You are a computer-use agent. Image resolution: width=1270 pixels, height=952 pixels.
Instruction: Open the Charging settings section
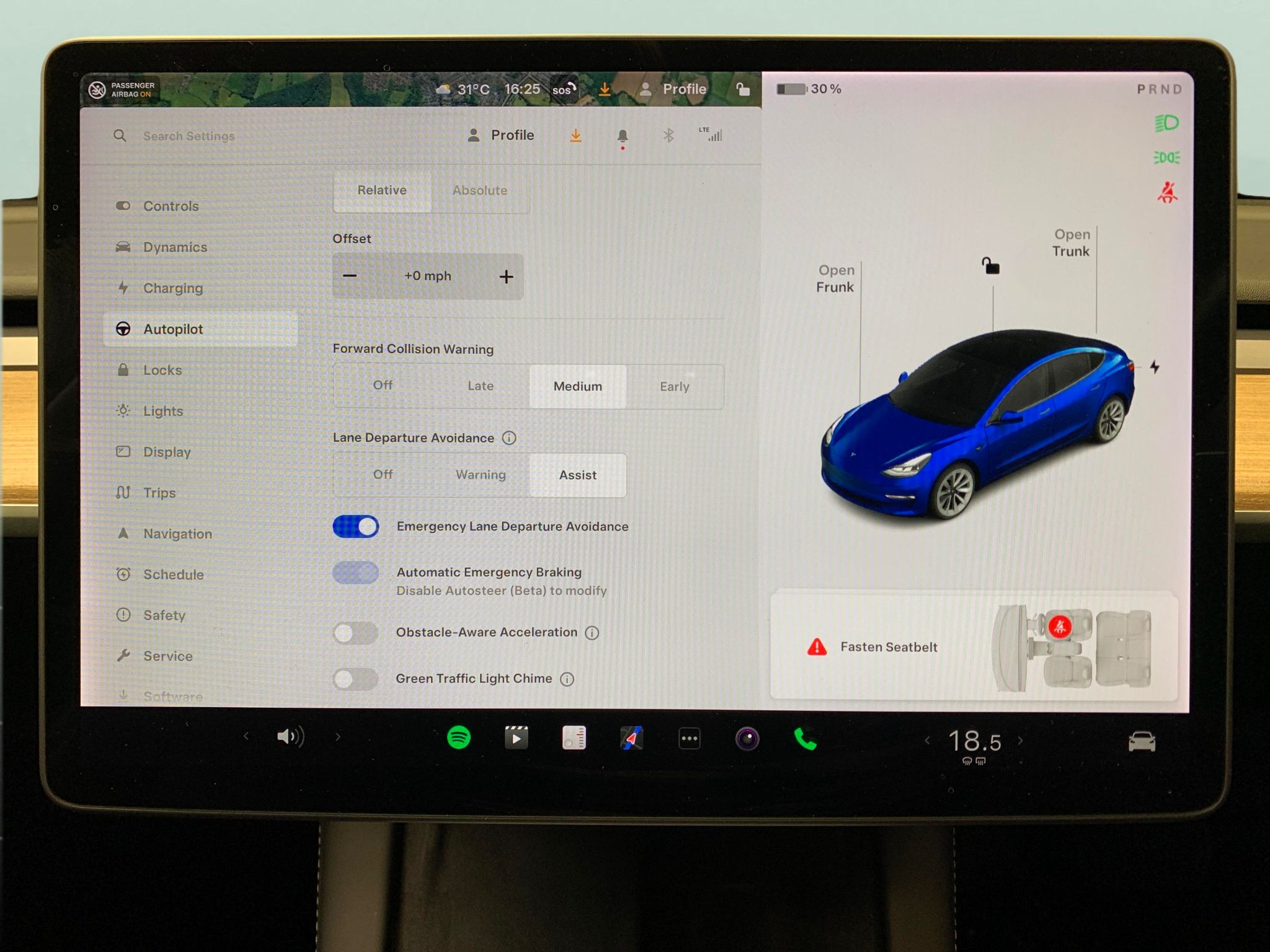(200, 288)
